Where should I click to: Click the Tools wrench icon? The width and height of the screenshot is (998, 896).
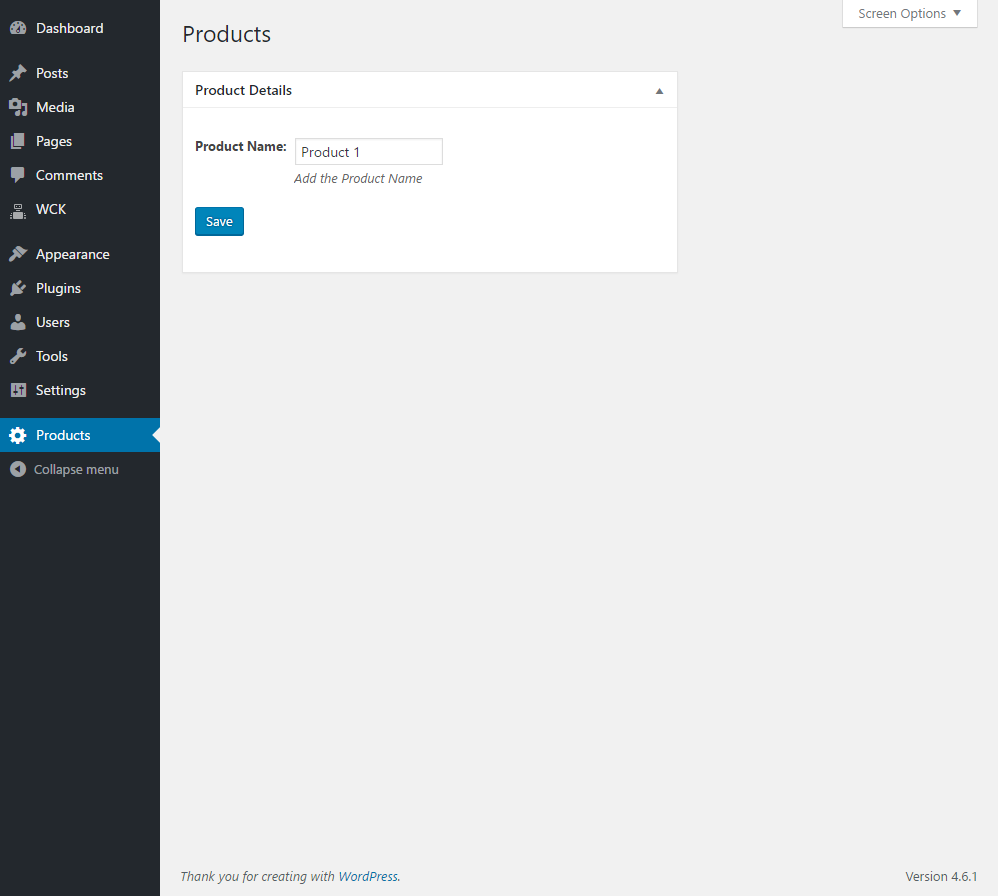click(x=18, y=356)
